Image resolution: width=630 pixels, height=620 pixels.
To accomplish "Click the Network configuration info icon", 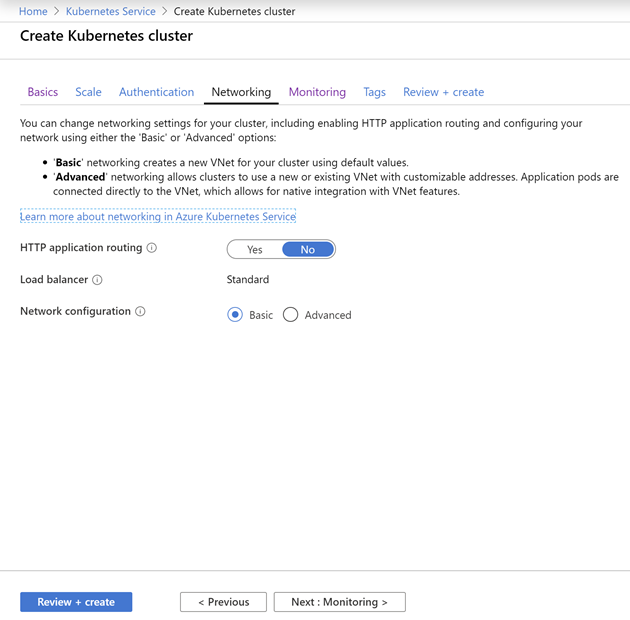I will pyautogui.click(x=140, y=311).
